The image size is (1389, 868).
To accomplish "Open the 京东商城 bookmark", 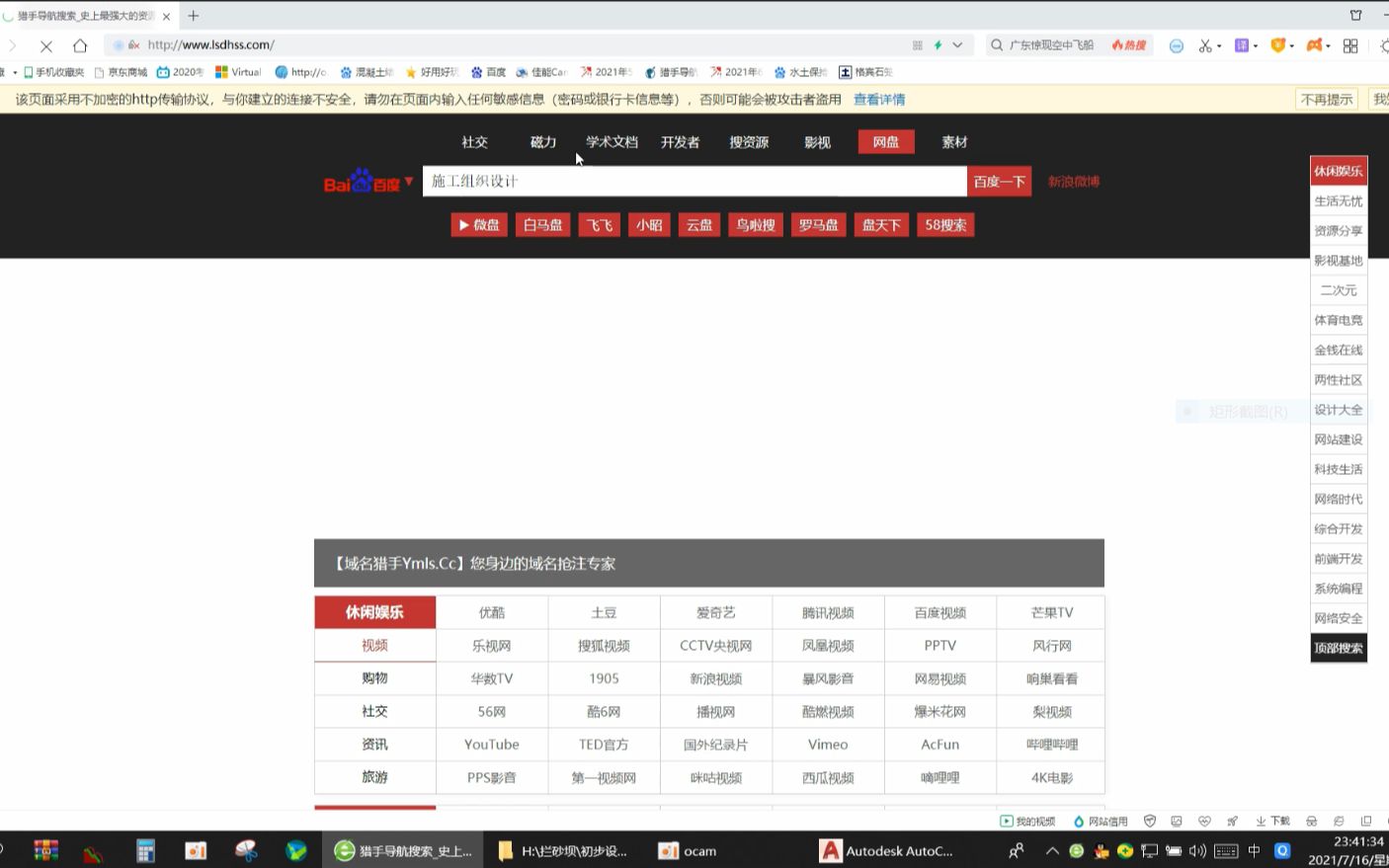I will (x=121, y=72).
